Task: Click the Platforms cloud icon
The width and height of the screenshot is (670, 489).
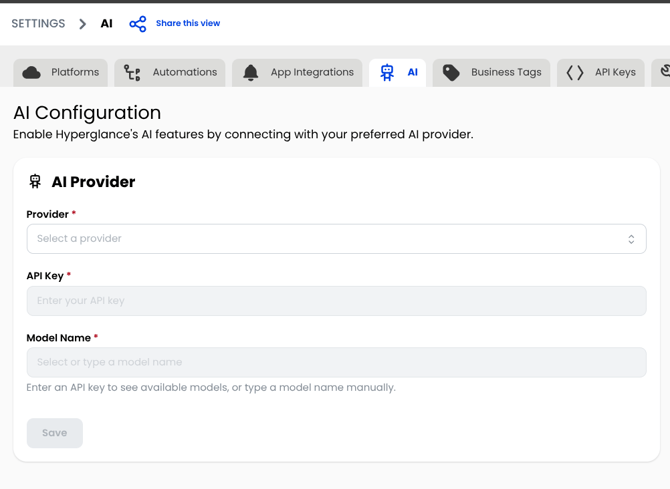Action: (x=32, y=73)
